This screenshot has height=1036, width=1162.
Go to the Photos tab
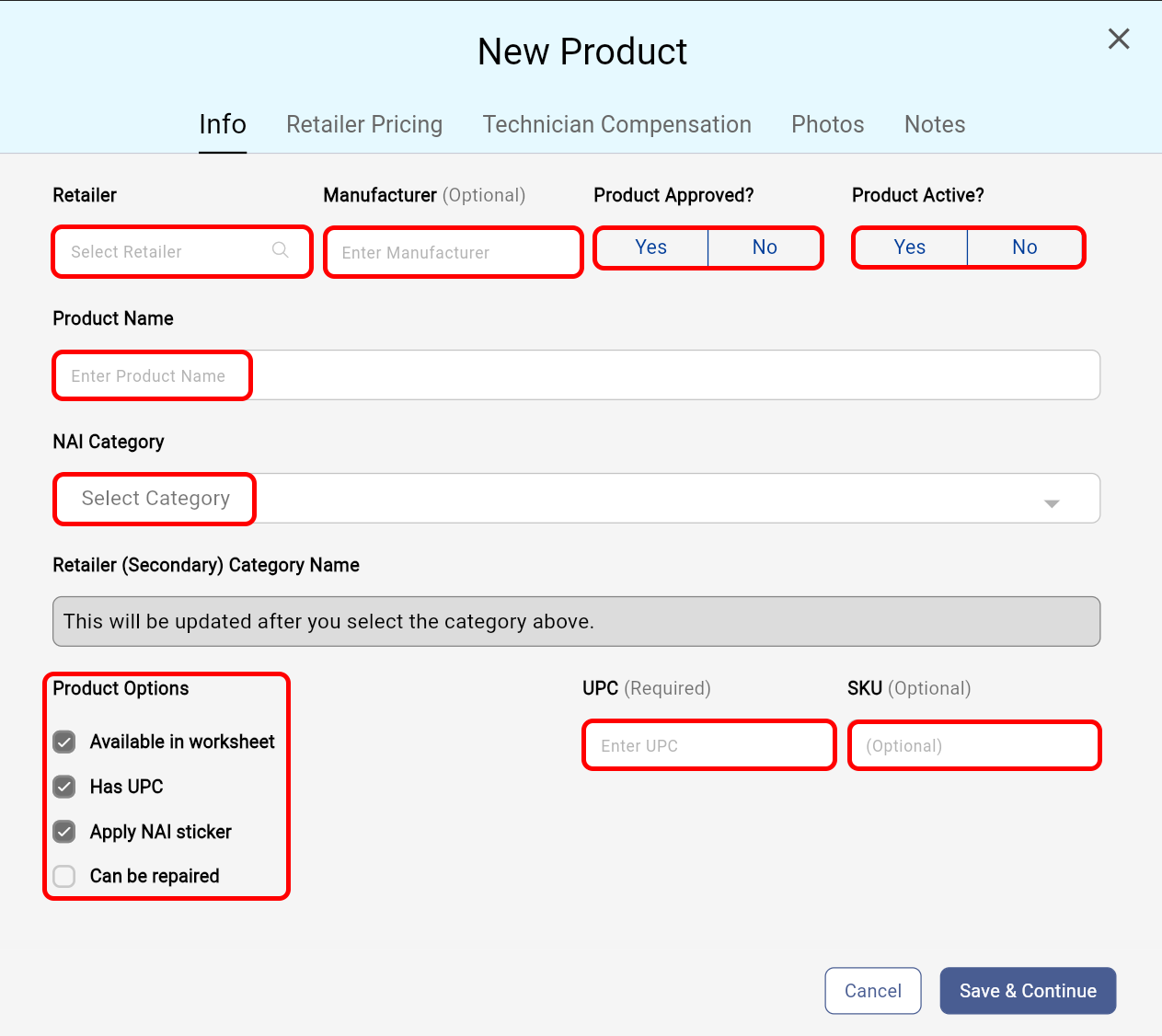(827, 124)
